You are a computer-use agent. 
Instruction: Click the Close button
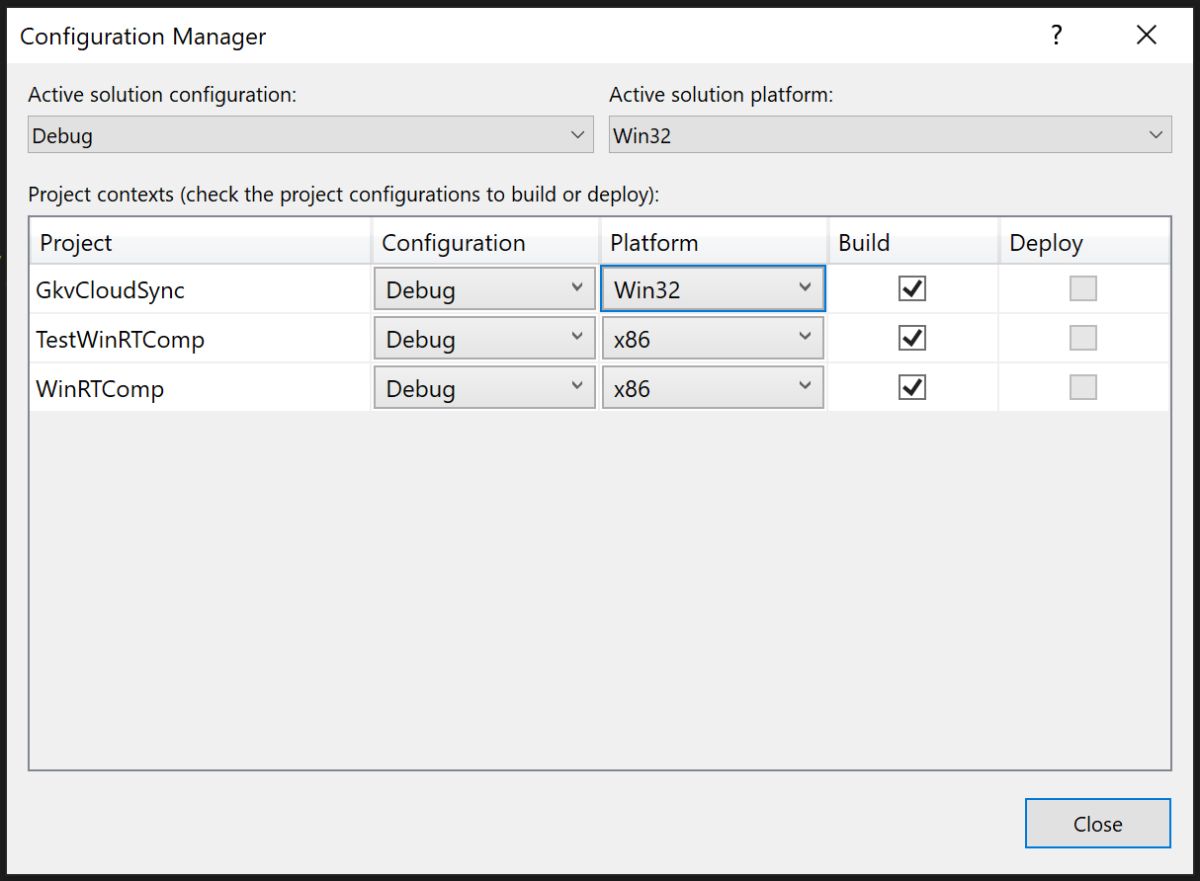pyautogui.click(x=1097, y=824)
